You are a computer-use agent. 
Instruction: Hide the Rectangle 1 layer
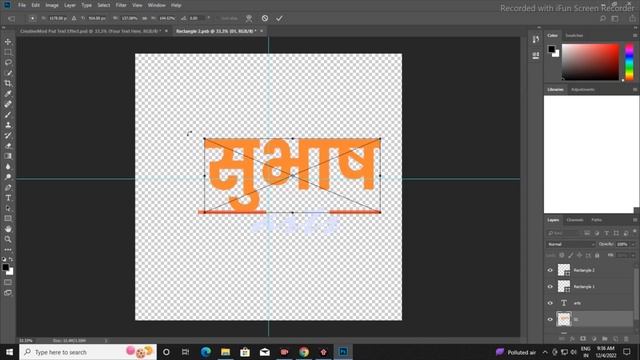pos(550,287)
